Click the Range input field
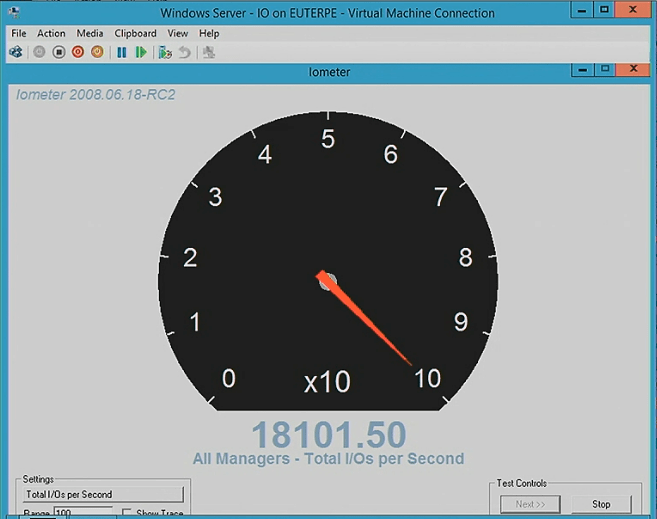Screen dimensions: 657x519 coord(83,513)
